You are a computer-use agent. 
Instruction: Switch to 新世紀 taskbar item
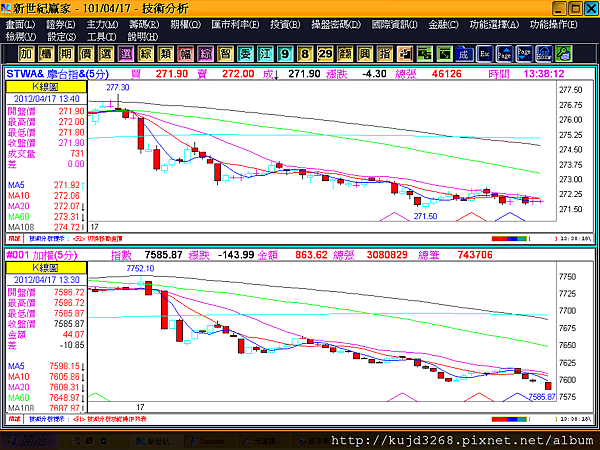pos(157,442)
